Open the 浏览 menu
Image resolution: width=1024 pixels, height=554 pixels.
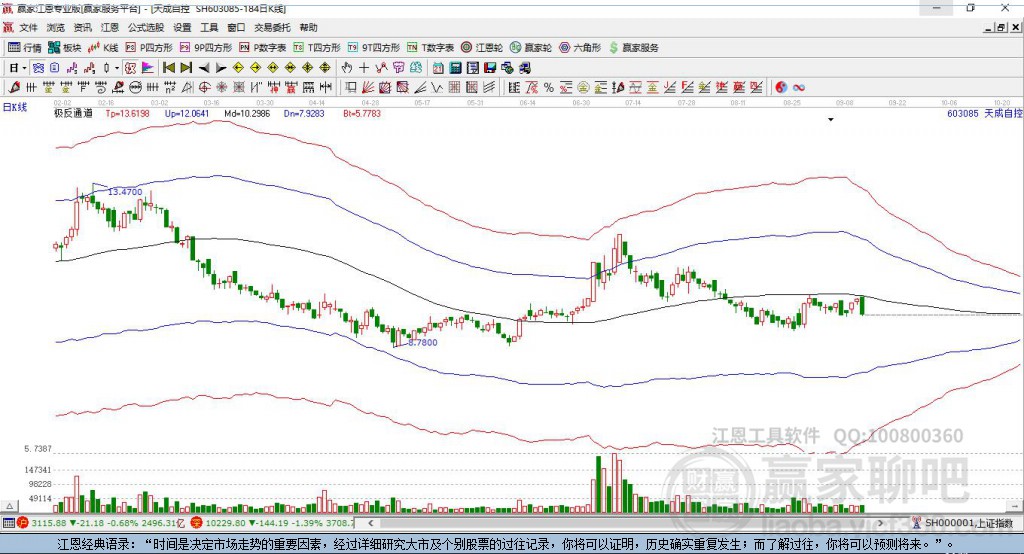(x=56, y=27)
